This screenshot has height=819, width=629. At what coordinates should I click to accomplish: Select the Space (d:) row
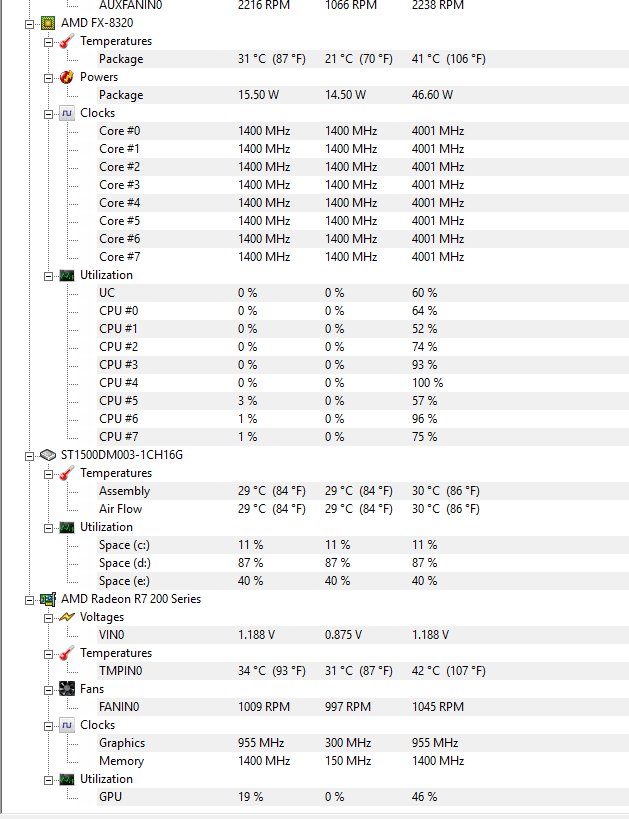pos(128,563)
